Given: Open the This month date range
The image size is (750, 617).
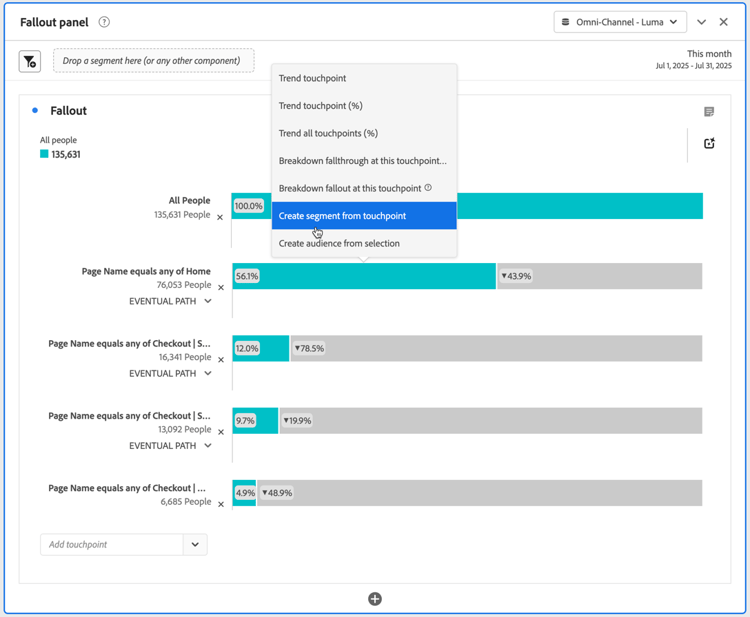Looking at the screenshot, I should pos(694,59).
